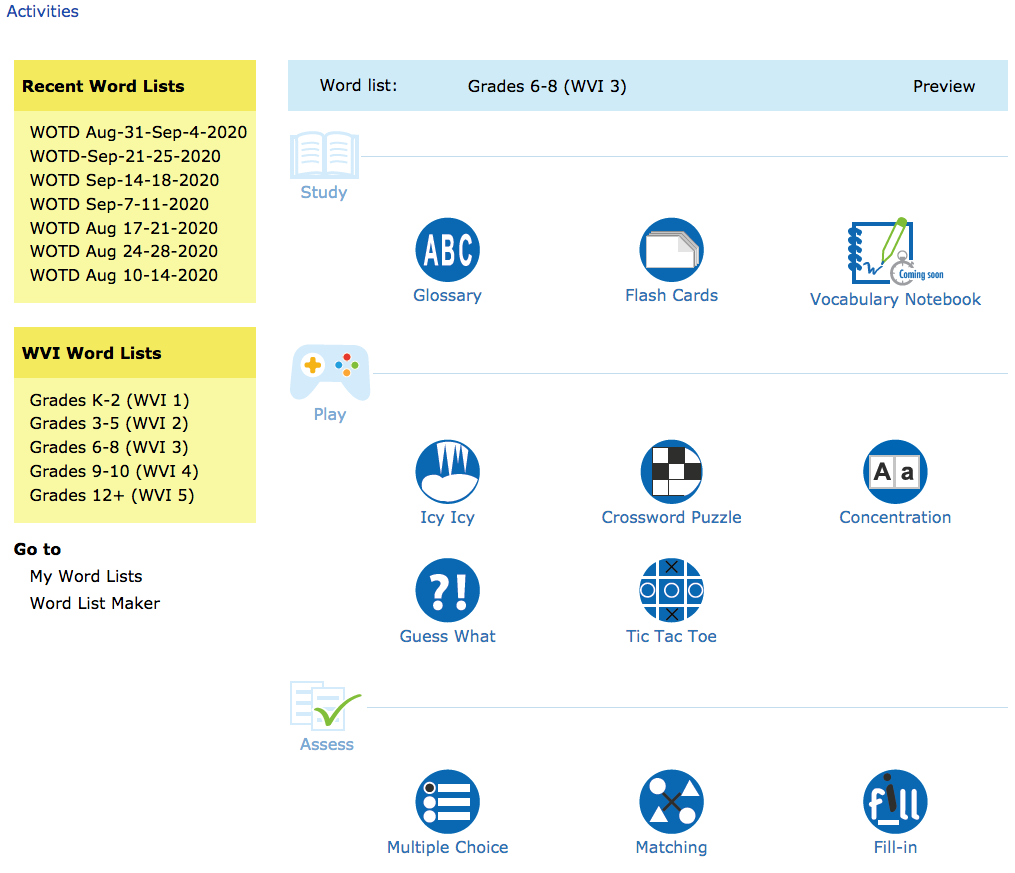The width and height of the screenshot is (1015, 873).
Task: Play the Concentration game icon
Action: tap(895, 472)
